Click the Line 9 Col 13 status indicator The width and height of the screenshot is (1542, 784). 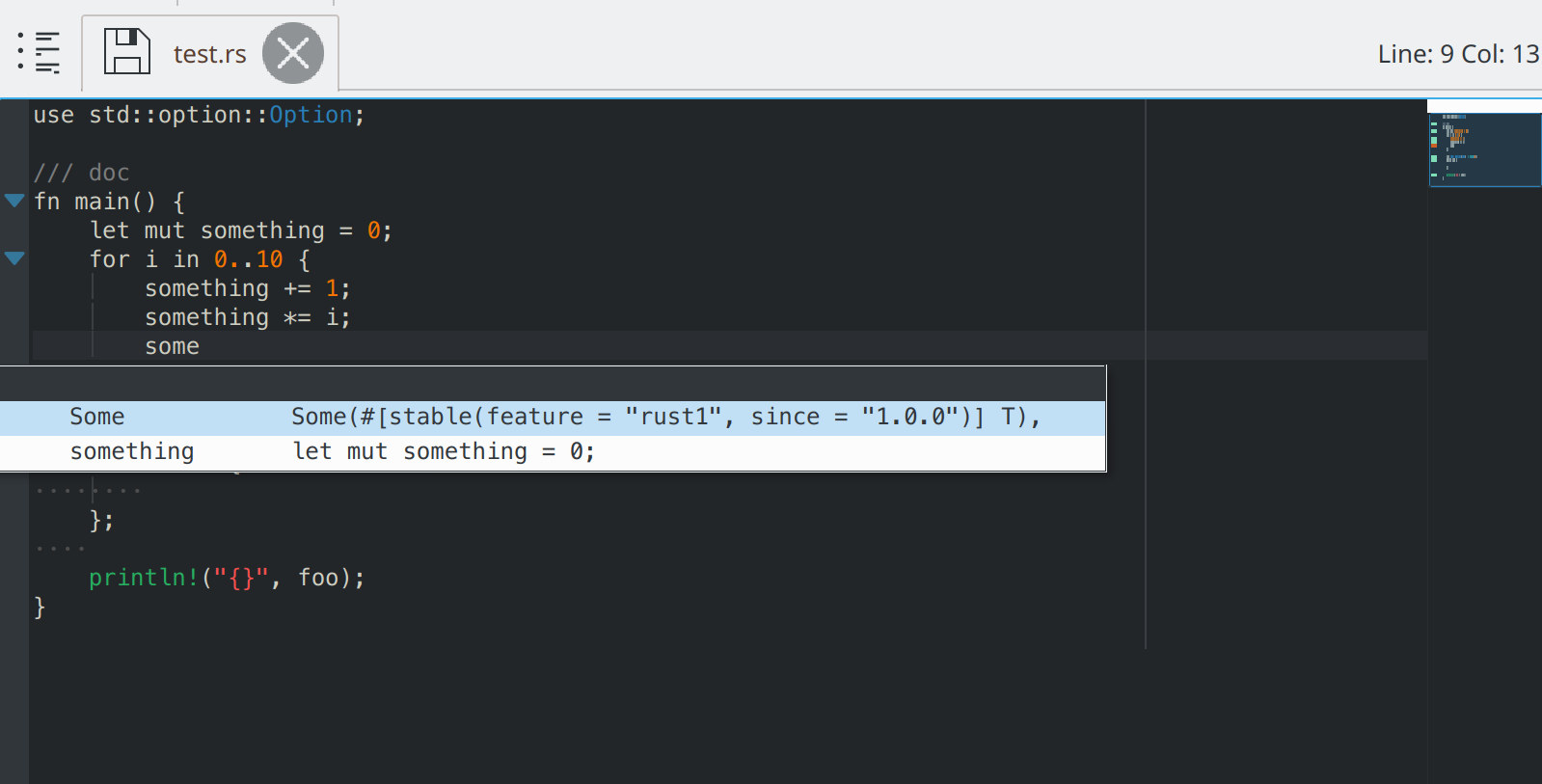click(x=1458, y=54)
